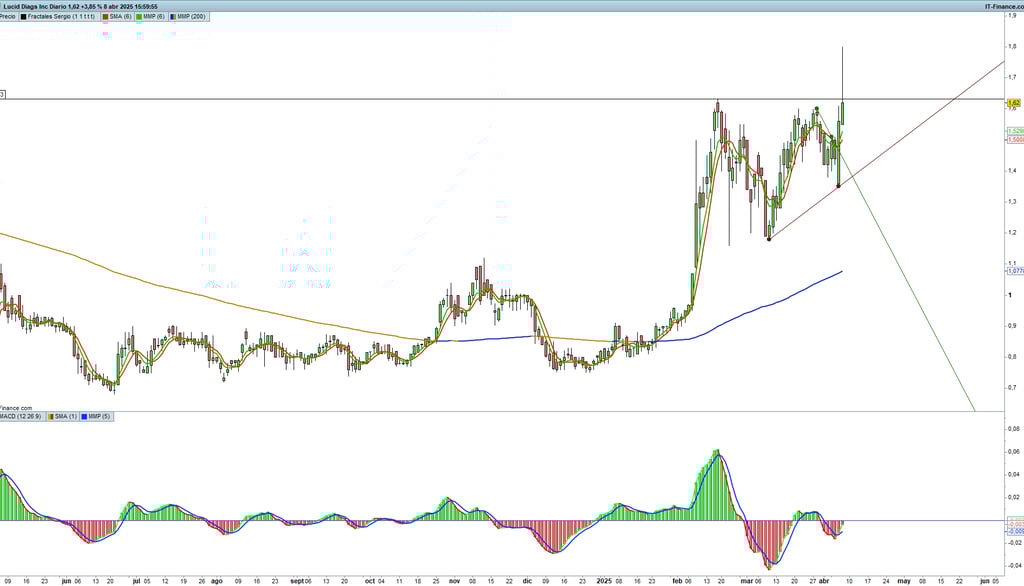Image resolution: width=1024 pixels, height=586 pixels.
Task: Click the MMP (5) blue swatch in the MACD panel
Action: click(84, 416)
